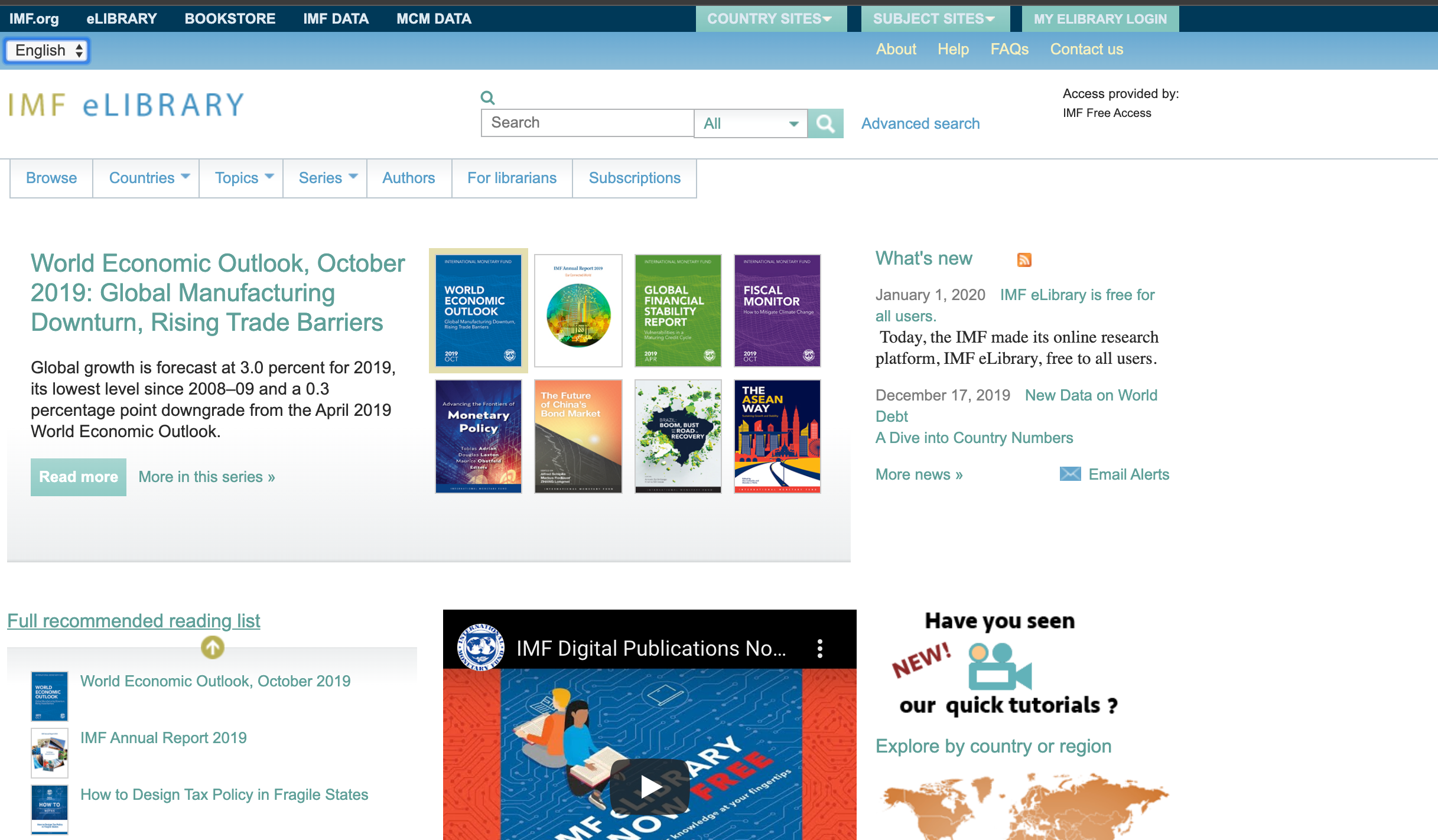Click the scroll-up arrow circle icon
Viewport: 1438px width, 840px height.
(213, 647)
